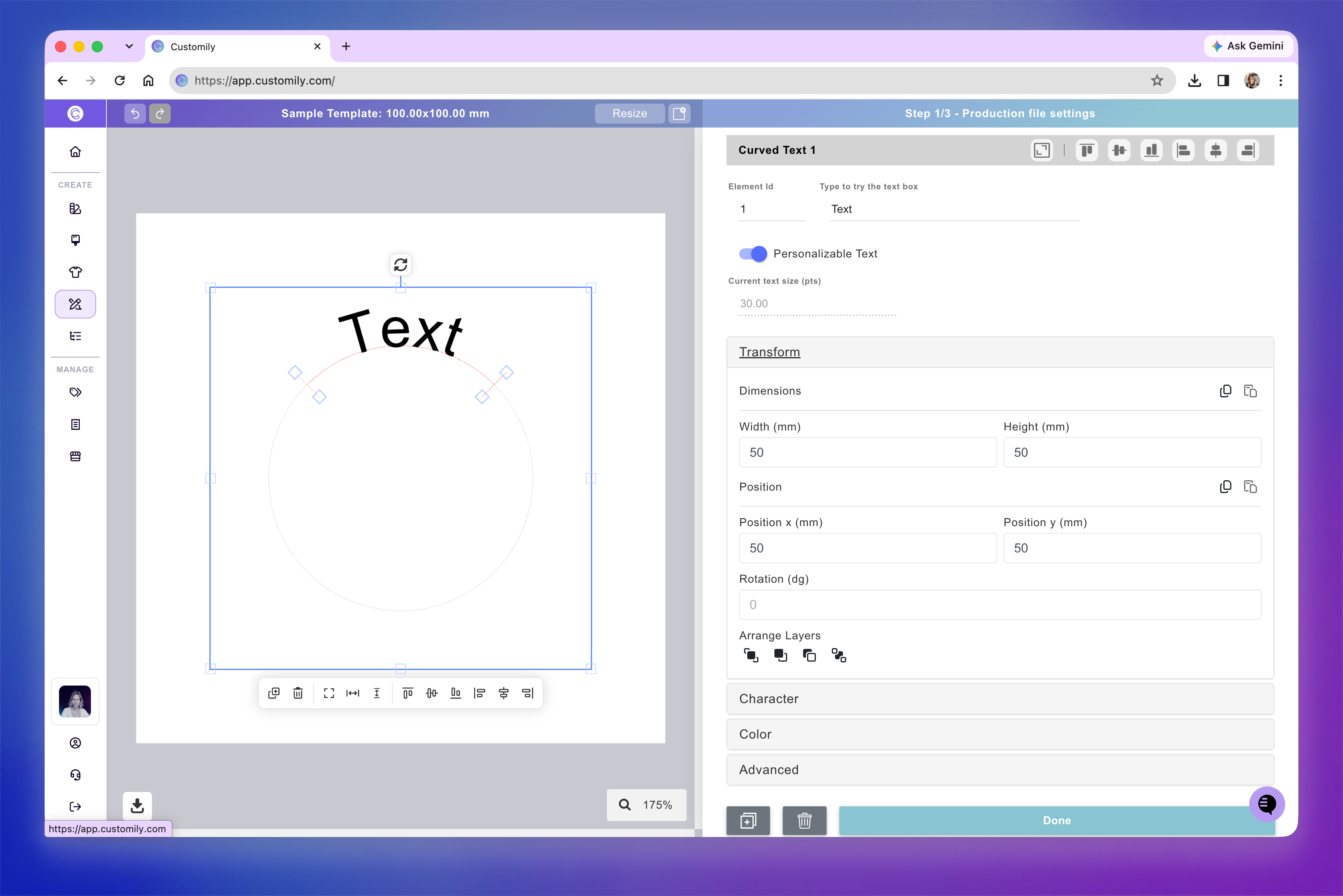Expand the Advanced section
The image size is (1343, 896).
click(x=1000, y=770)
